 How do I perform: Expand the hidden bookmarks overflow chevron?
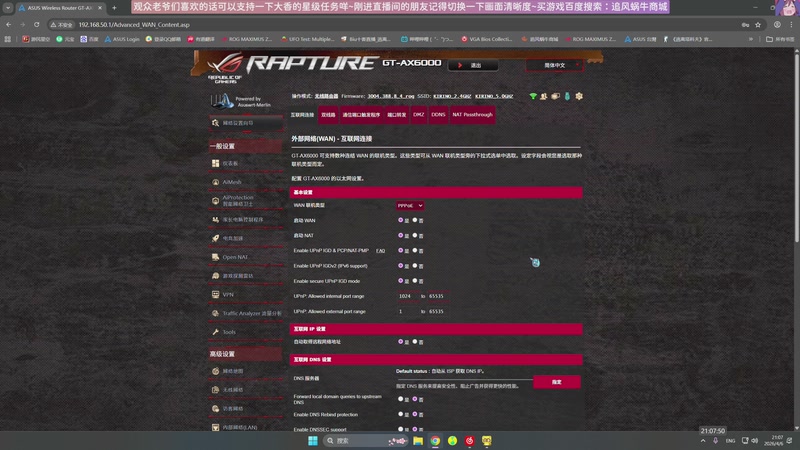(x=751, y=39)
